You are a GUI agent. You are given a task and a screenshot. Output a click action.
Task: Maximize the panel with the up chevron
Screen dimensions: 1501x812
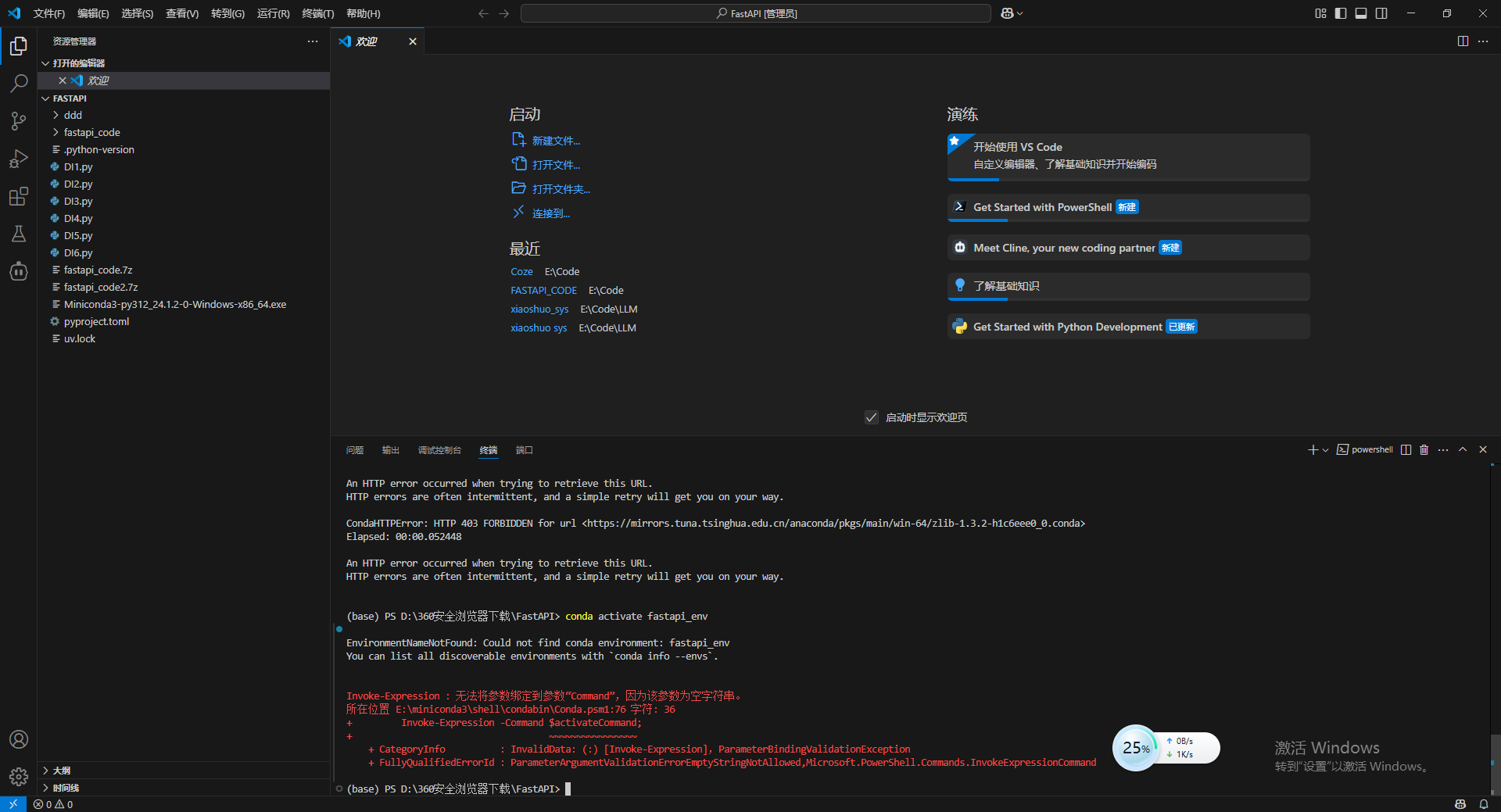pos(1463,449)
